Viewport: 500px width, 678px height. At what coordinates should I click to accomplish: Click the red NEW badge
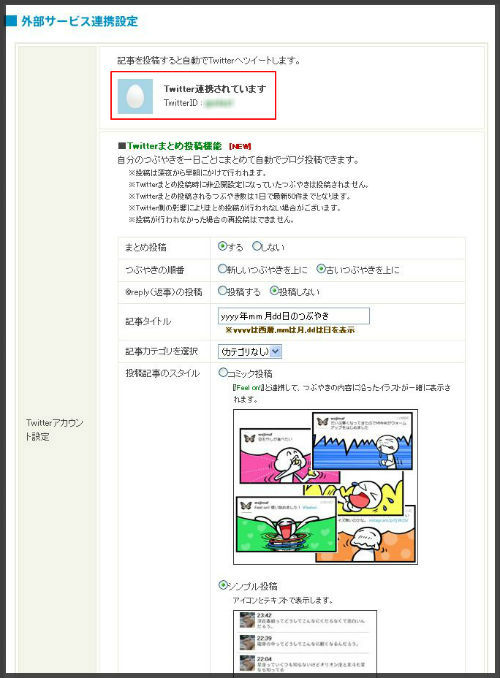click(240, 146)
